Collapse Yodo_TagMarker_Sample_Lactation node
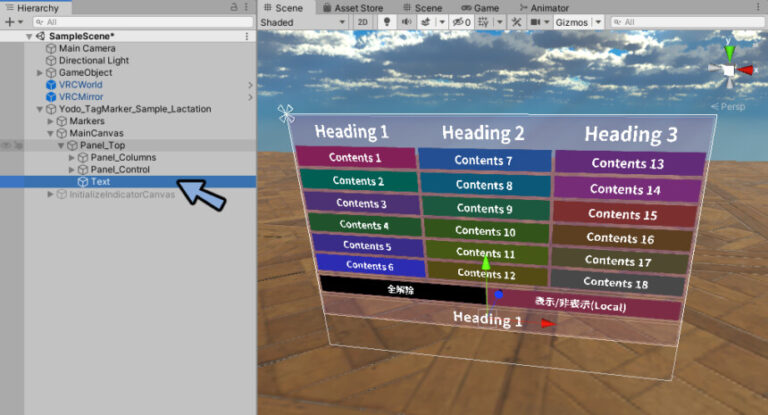This screenshot has width=768, height=415. tap(40, 109)
